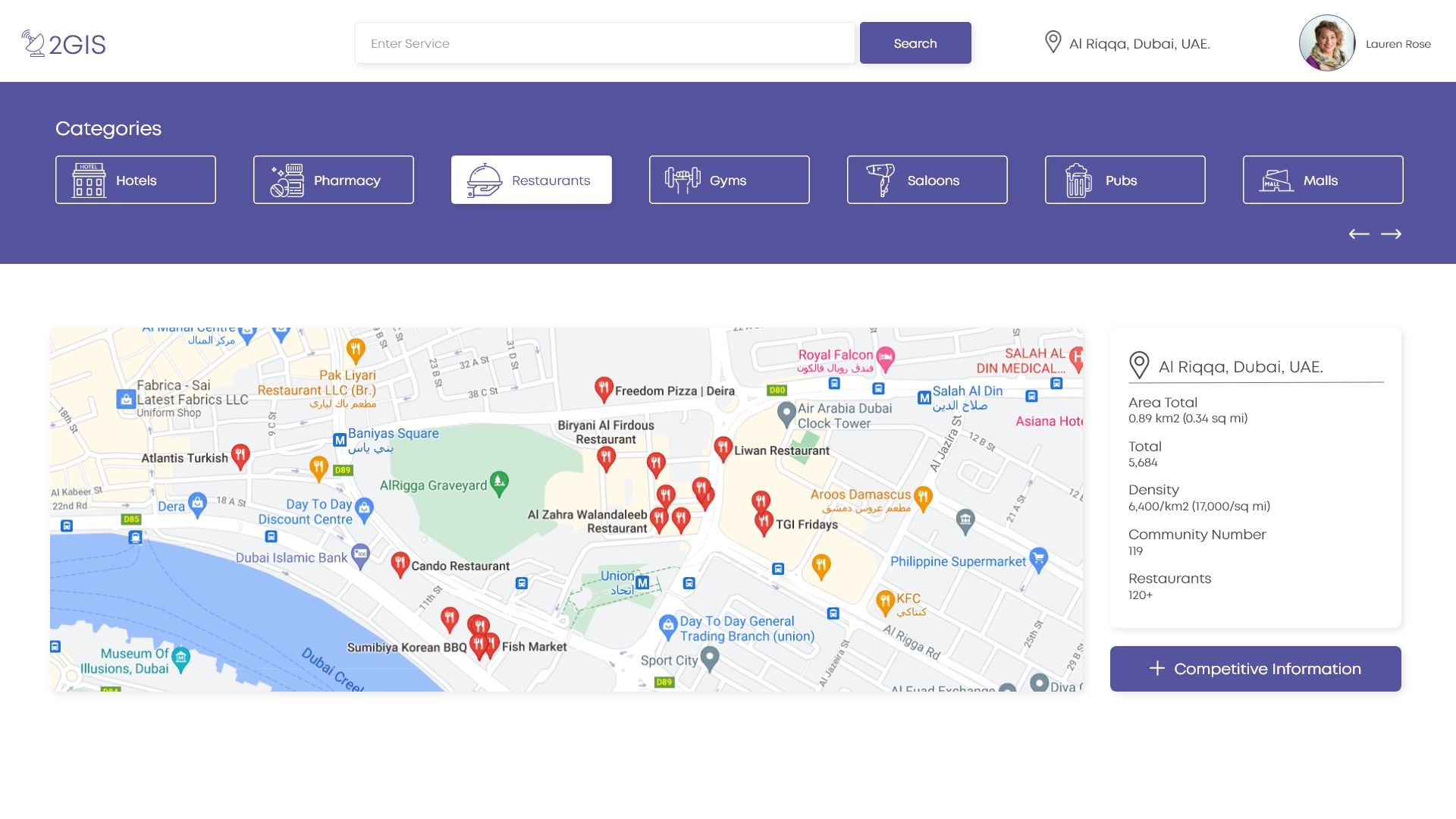
Task: Click Density value in info panel
Action: click(1199, 507)
